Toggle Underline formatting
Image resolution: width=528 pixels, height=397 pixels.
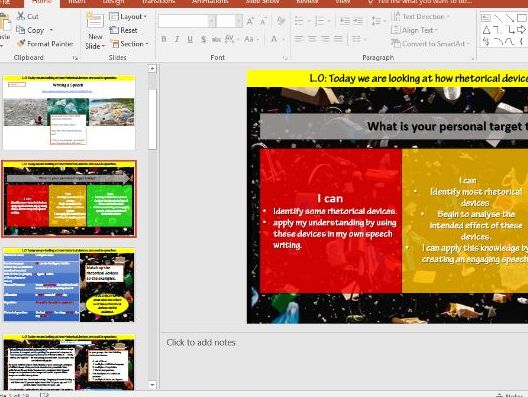click(190, 39)
